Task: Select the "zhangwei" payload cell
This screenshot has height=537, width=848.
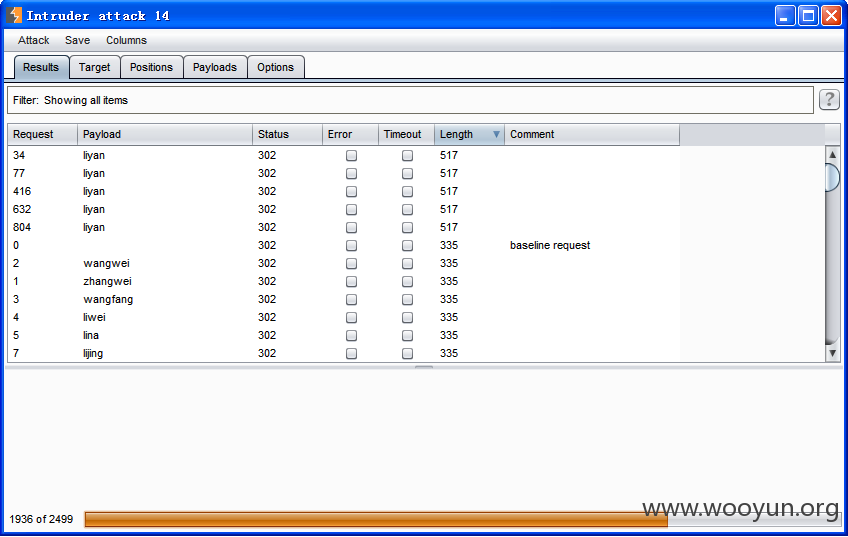Action: pos(108,281)
